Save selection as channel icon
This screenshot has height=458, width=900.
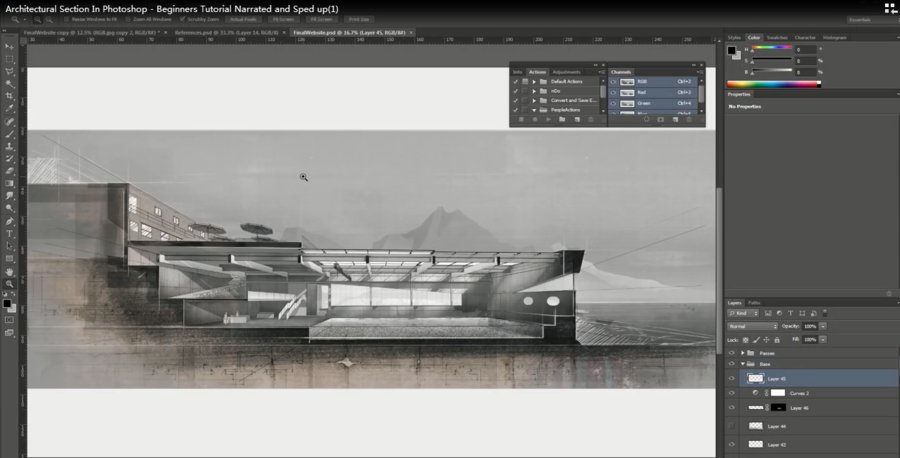click(x=661, y=119)
